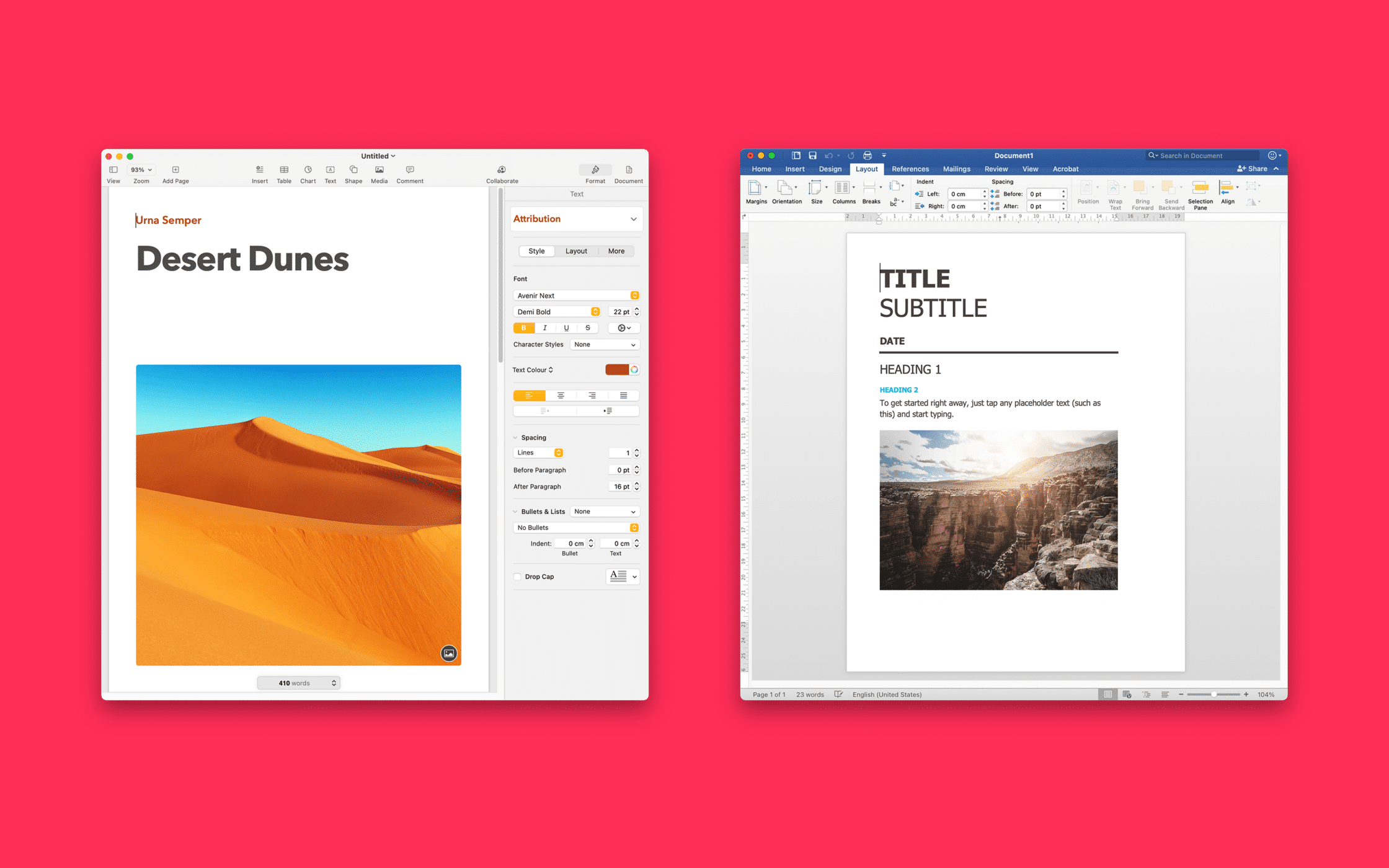Toggle italic formatting in Pages
Viewport: 1389px width, 868px height.
tap(544, 328)
